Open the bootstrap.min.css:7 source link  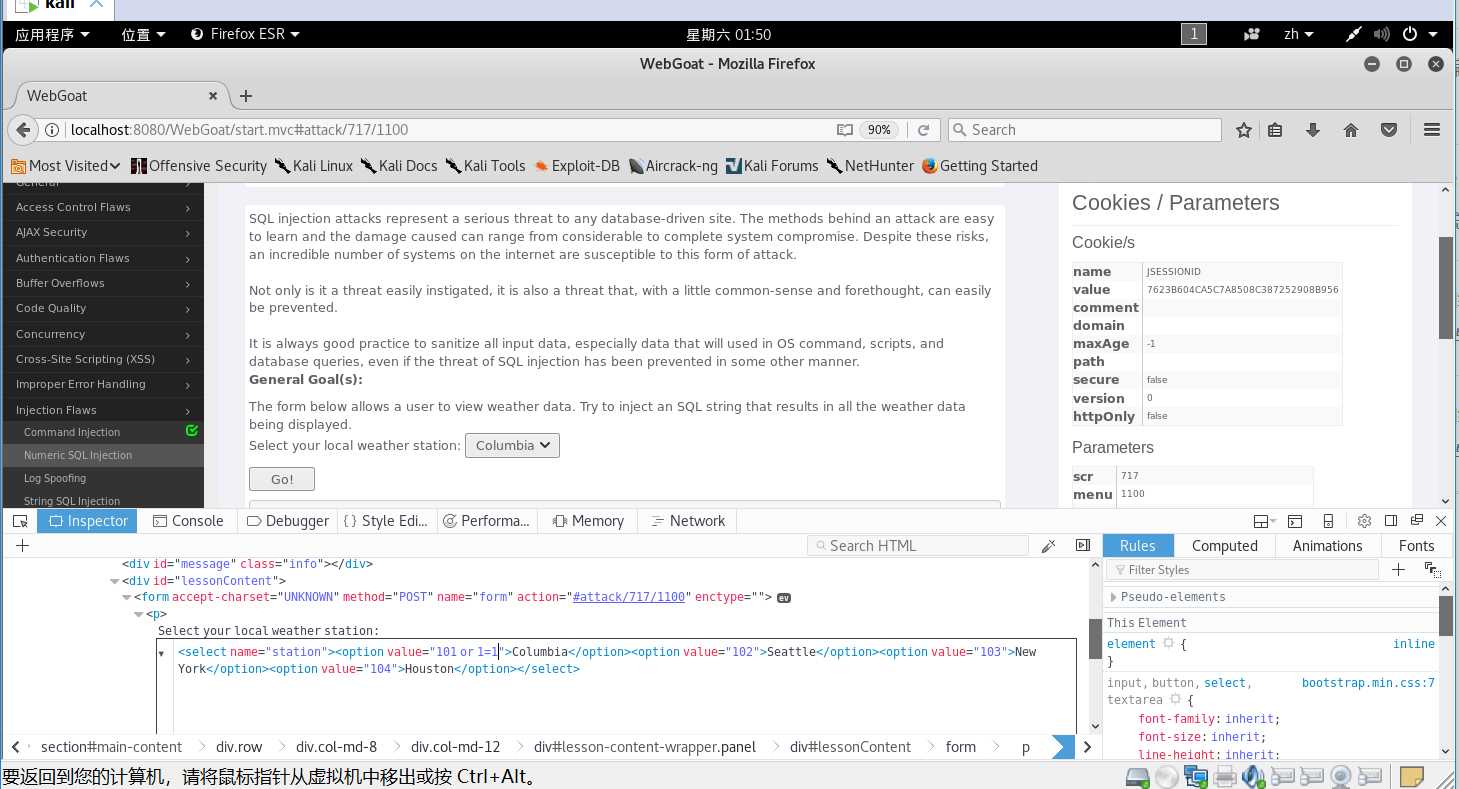[1368, 683]
